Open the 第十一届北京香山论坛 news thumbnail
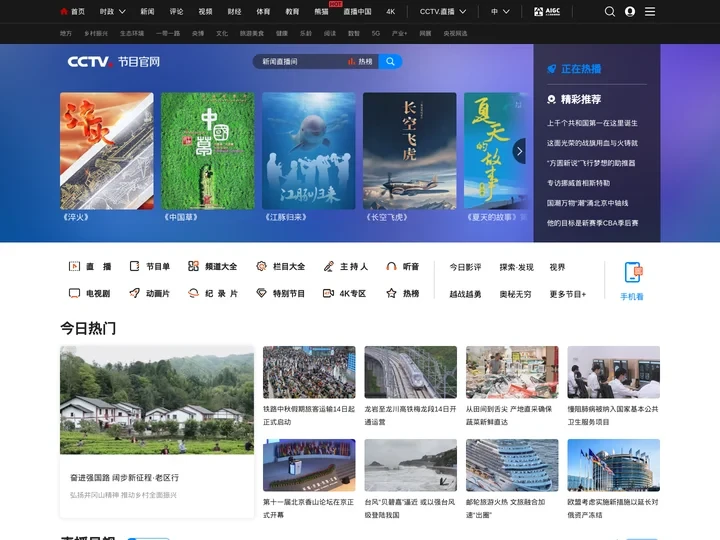Viewport: 720px width, 540px height. tap(309, 465)
